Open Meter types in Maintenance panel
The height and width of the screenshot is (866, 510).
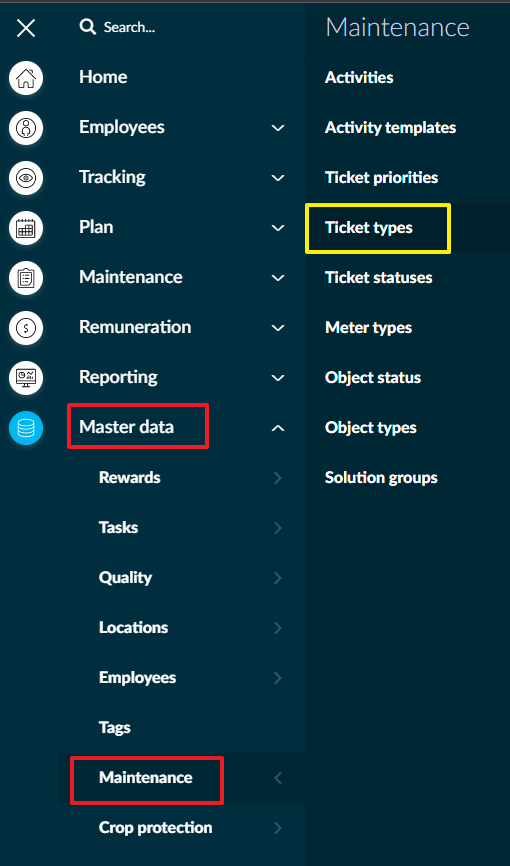click(x=368, y=328)
